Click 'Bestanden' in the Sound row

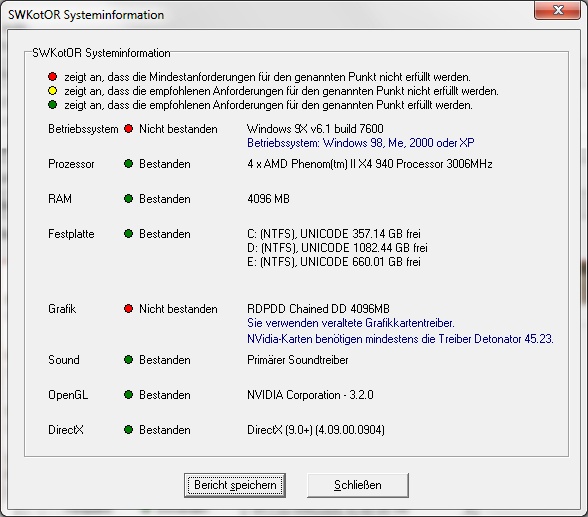point(165,360)
